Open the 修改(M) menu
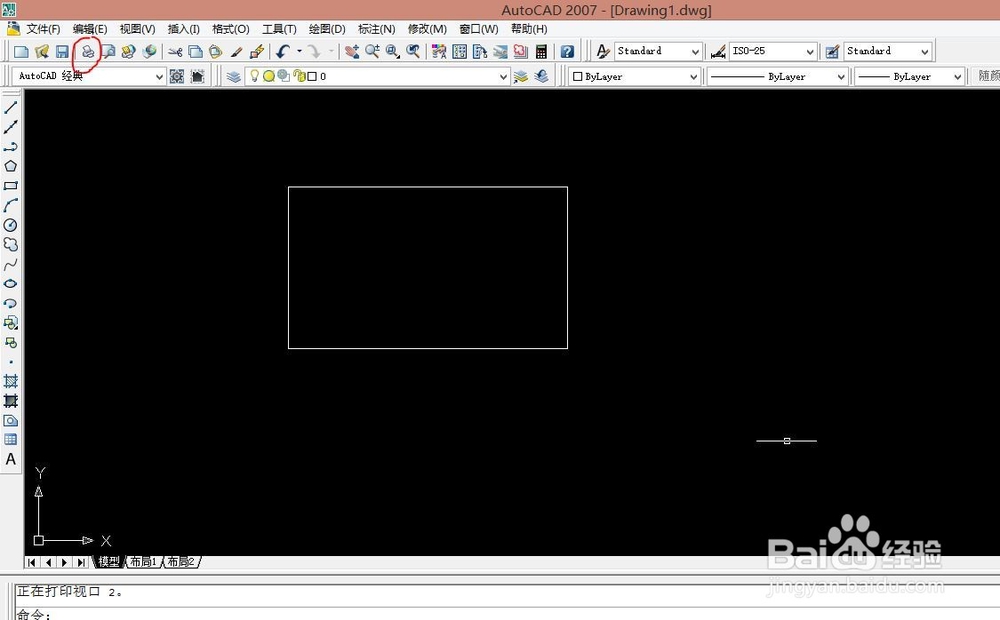 (427, 29)
